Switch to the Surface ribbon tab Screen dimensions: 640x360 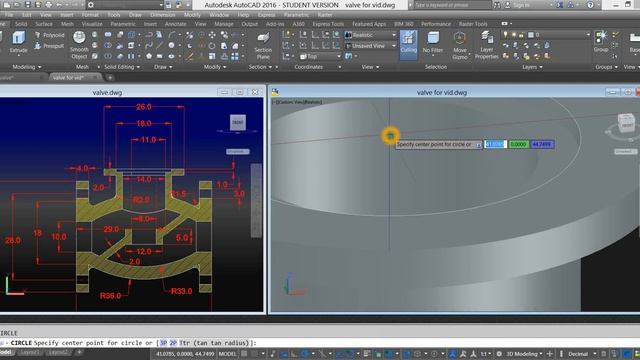pos(44,24)
